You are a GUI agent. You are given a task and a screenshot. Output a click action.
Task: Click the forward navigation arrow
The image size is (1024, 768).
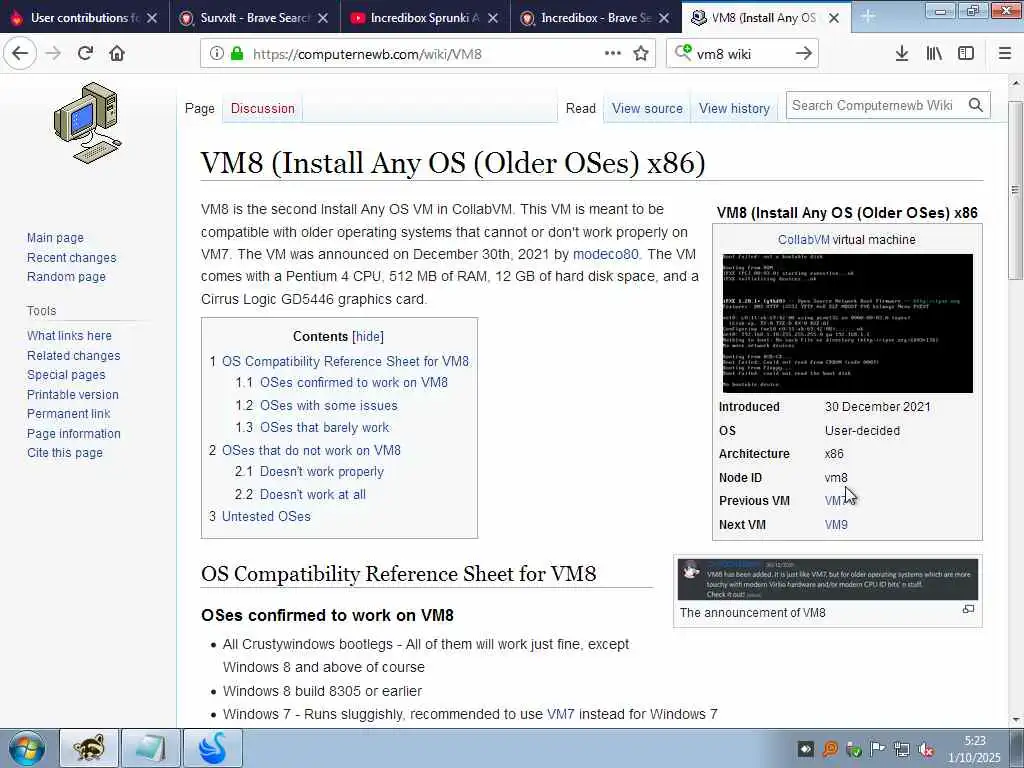54,54
